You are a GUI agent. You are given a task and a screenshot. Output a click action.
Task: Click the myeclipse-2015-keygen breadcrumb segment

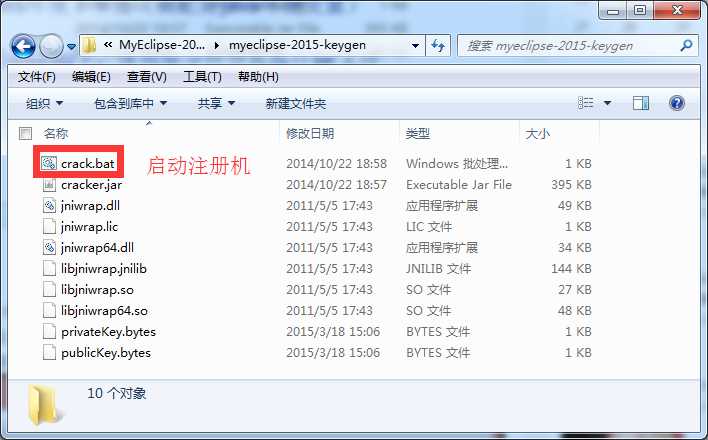pyautogui.click(x=297, y=45)
